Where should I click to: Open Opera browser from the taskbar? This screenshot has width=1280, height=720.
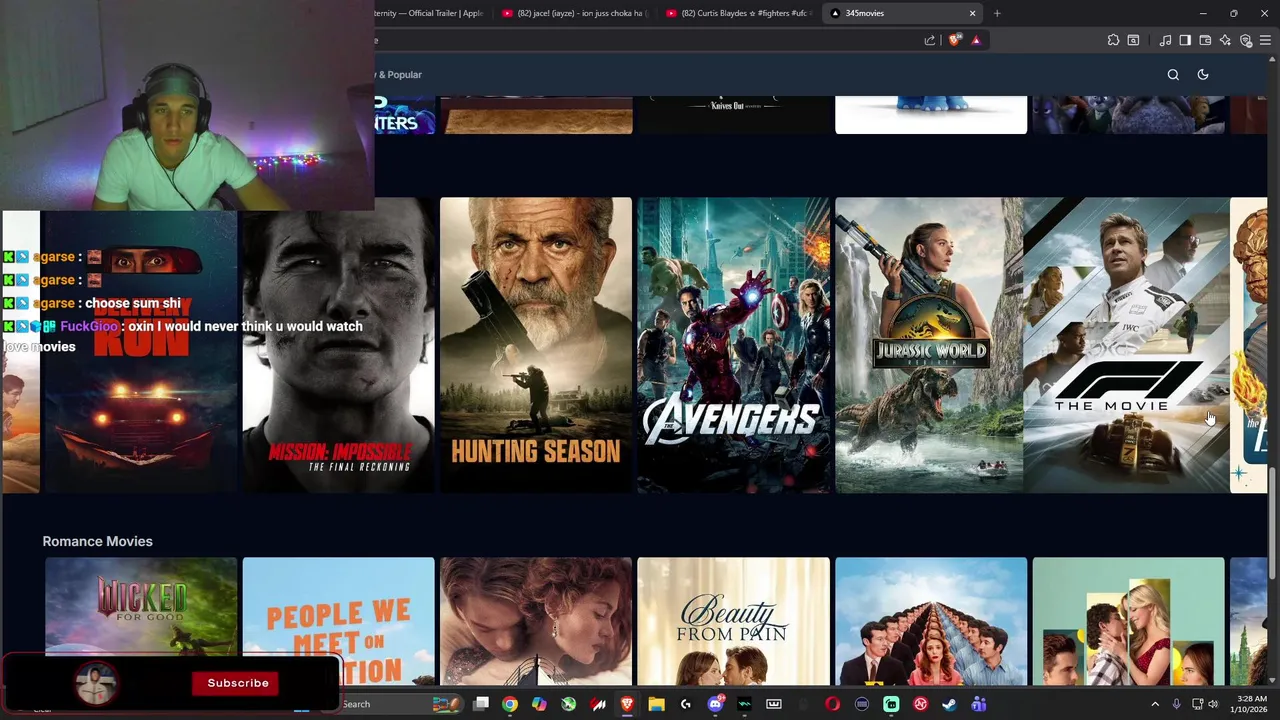[832, 704]
